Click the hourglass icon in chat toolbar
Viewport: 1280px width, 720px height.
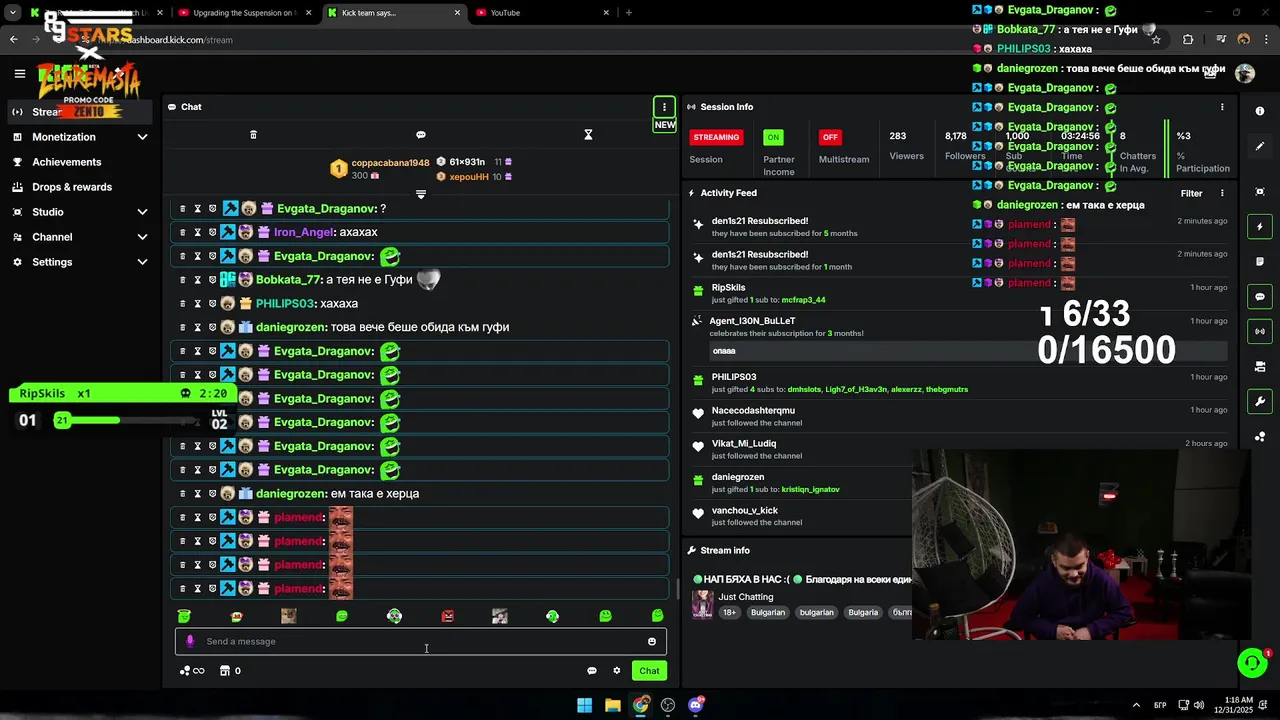coord(588,135)
